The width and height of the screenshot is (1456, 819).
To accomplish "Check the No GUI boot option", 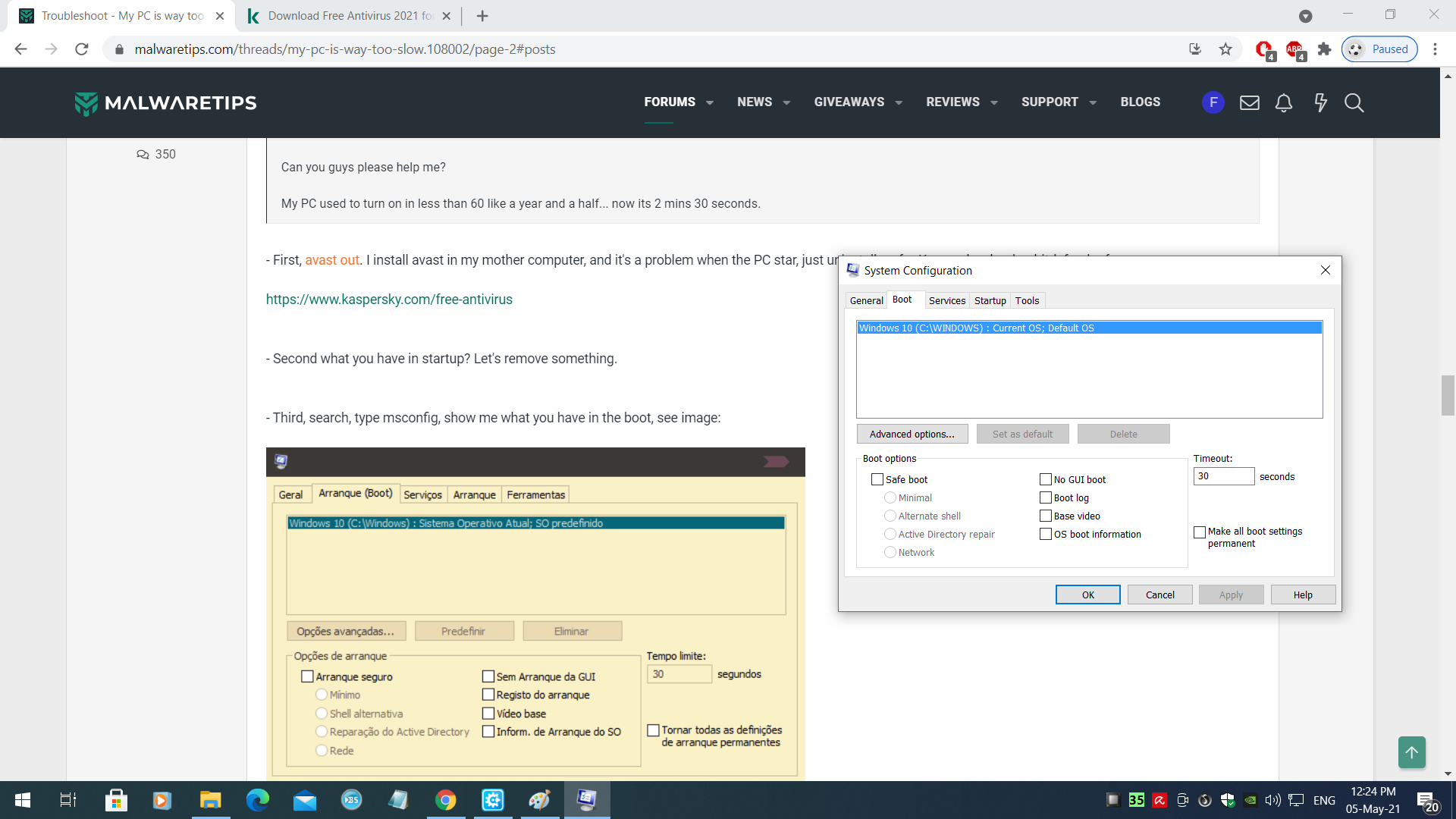I will tap(1046, 479).
